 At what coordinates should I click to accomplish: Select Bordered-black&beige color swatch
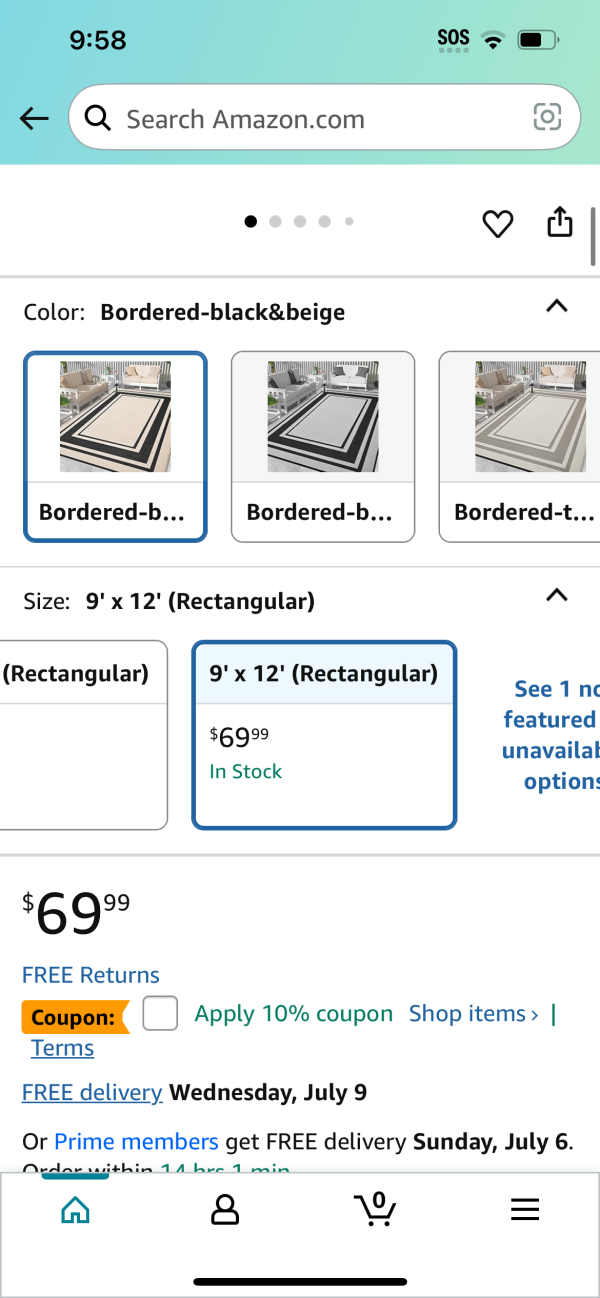(x=115, y=446)
